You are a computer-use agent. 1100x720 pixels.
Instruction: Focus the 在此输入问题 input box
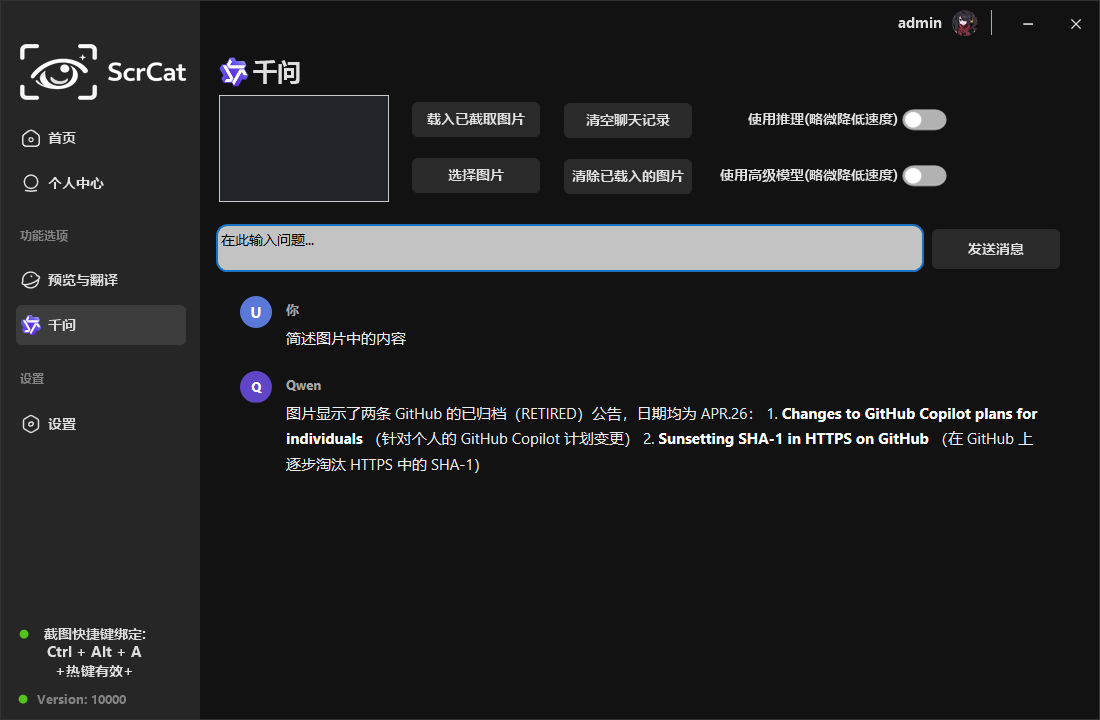(x=570, y=248)
